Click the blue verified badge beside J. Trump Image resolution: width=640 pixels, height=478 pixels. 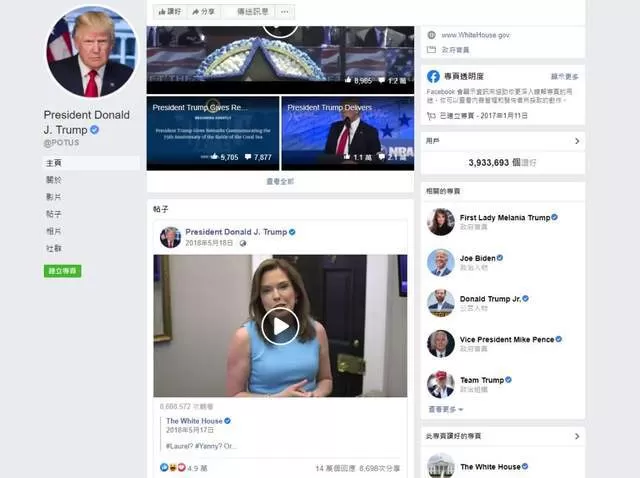pyautogui.click(x=94, y=130)
